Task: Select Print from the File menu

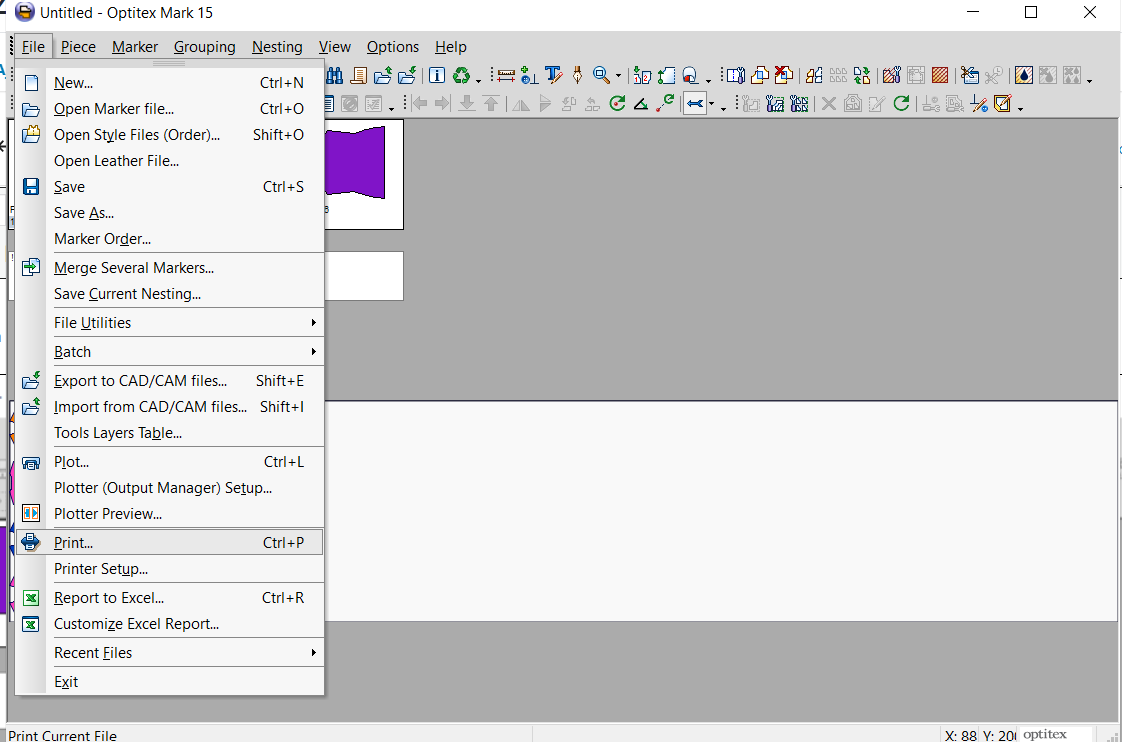Action: click(170, 542)
